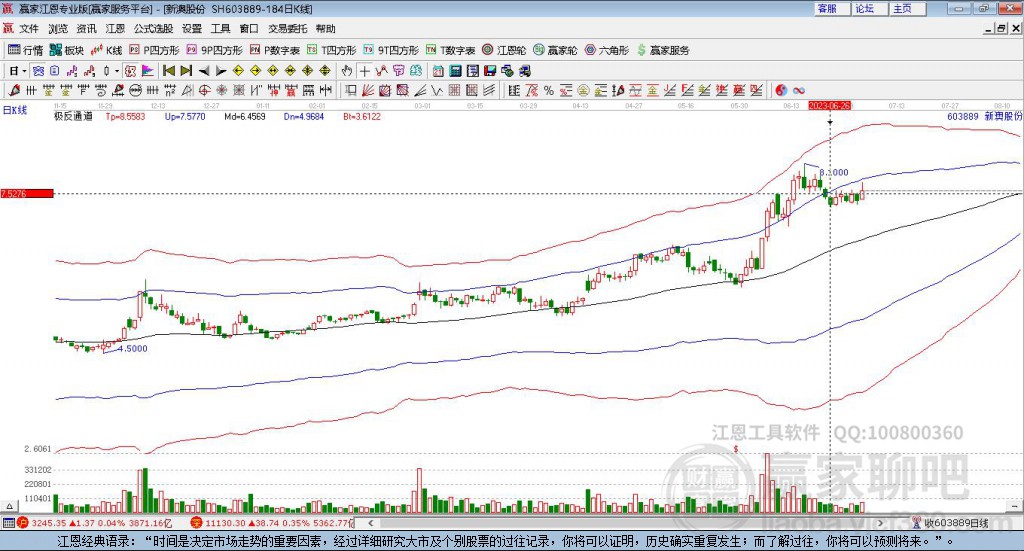Click the red 7.5276 price marker

27,194
